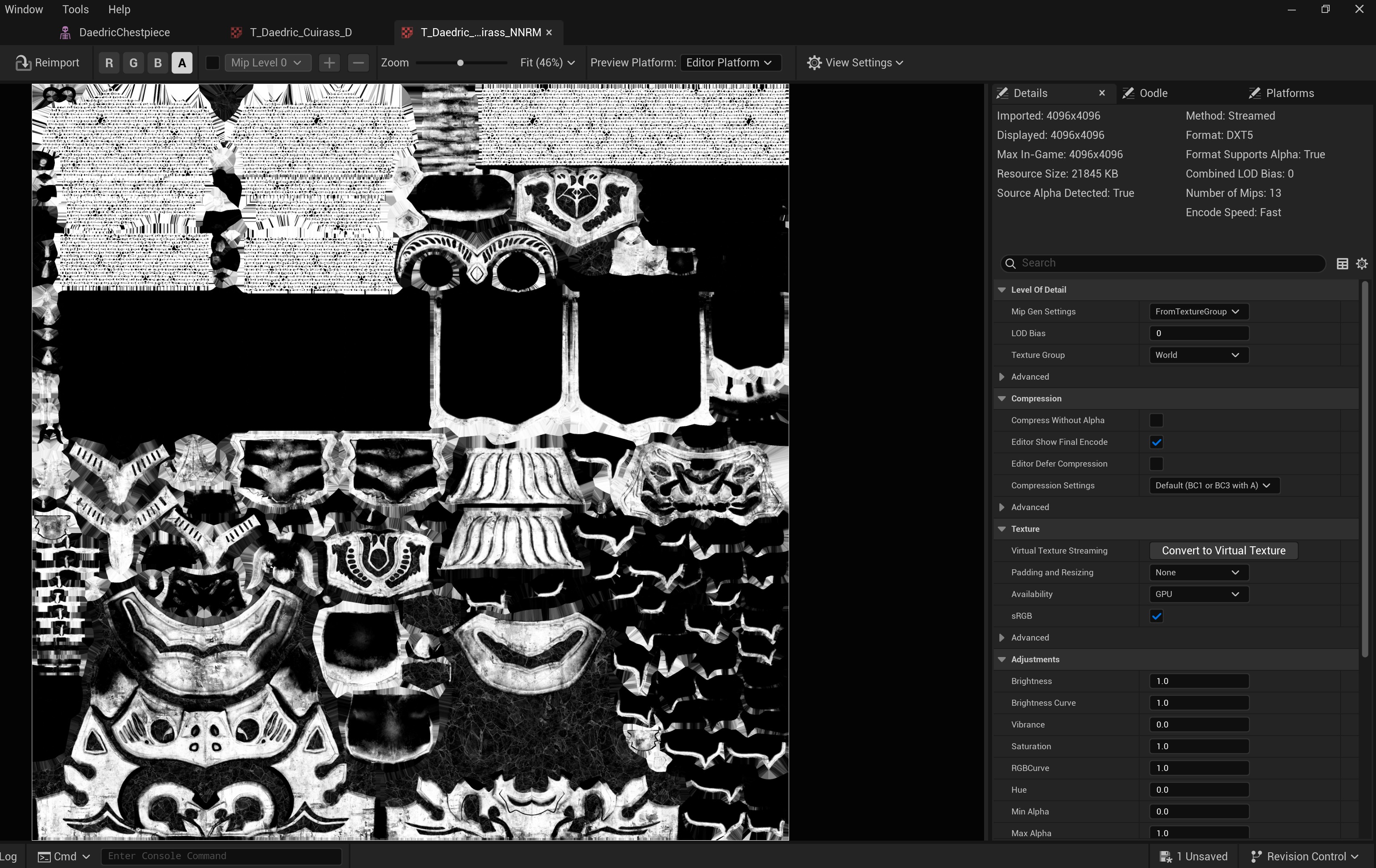This screenshot has width=1376, height=868.
Task: Decrease mip level with minus icon
Action: 358,63
